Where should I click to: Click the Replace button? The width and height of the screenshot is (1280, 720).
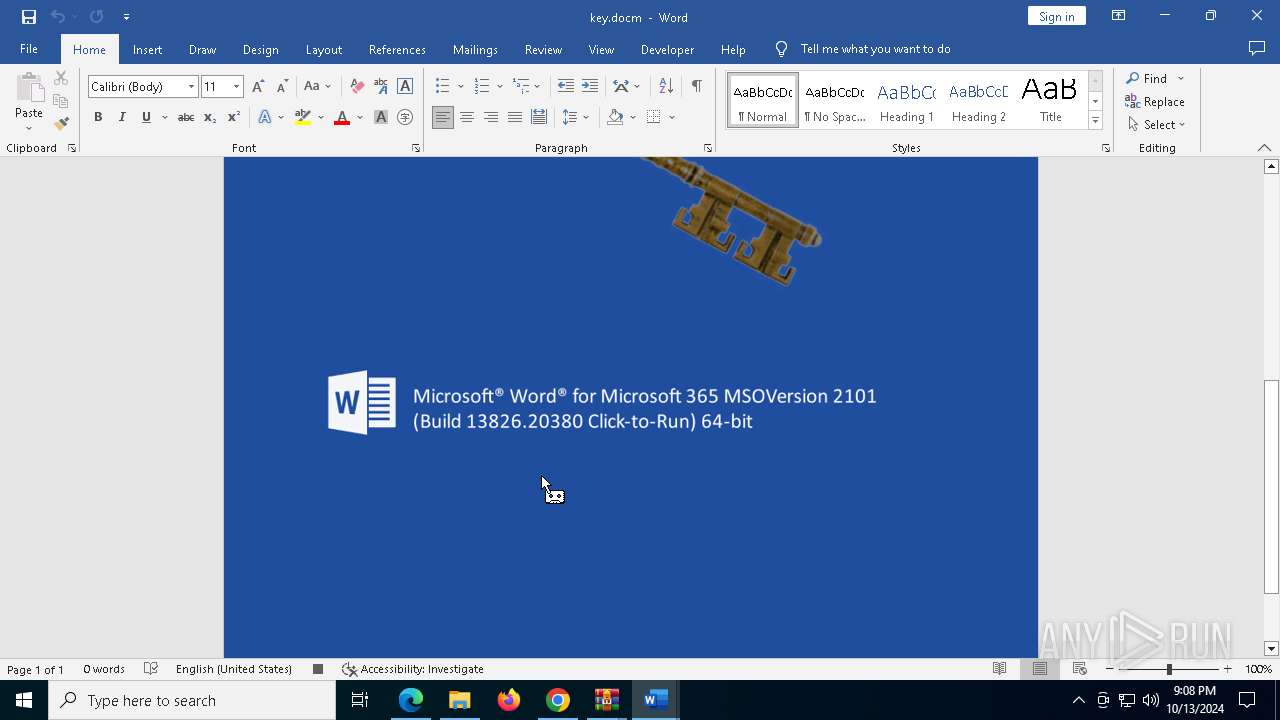[x=1156, y=101]
